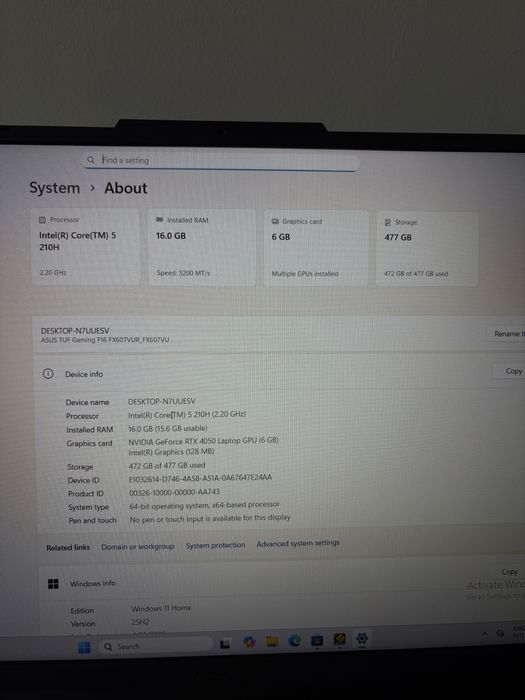Collapse the Device info section header
This screenshot has height=700, width=525.
[279, 373]
